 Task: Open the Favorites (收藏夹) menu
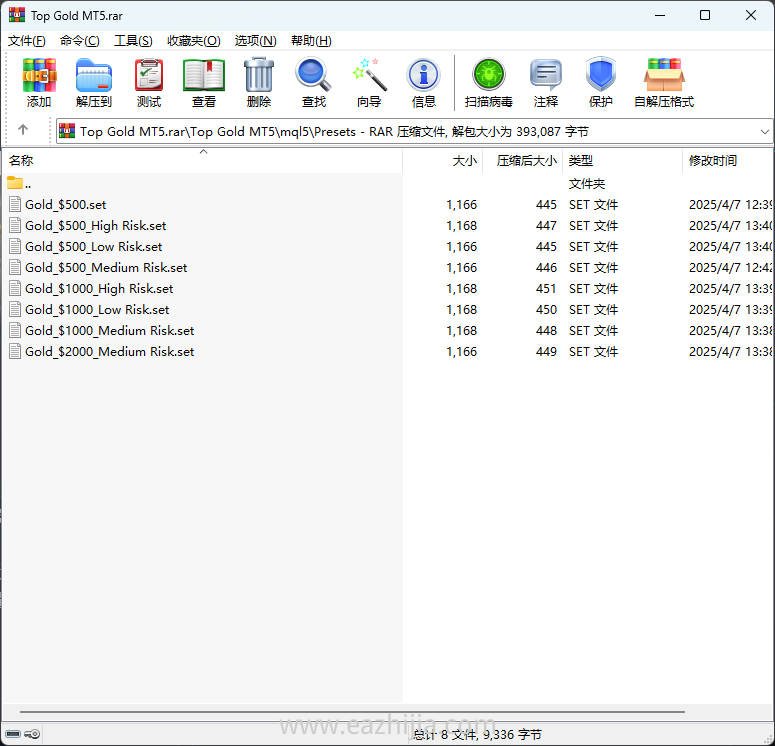click(x=194, y=41)
